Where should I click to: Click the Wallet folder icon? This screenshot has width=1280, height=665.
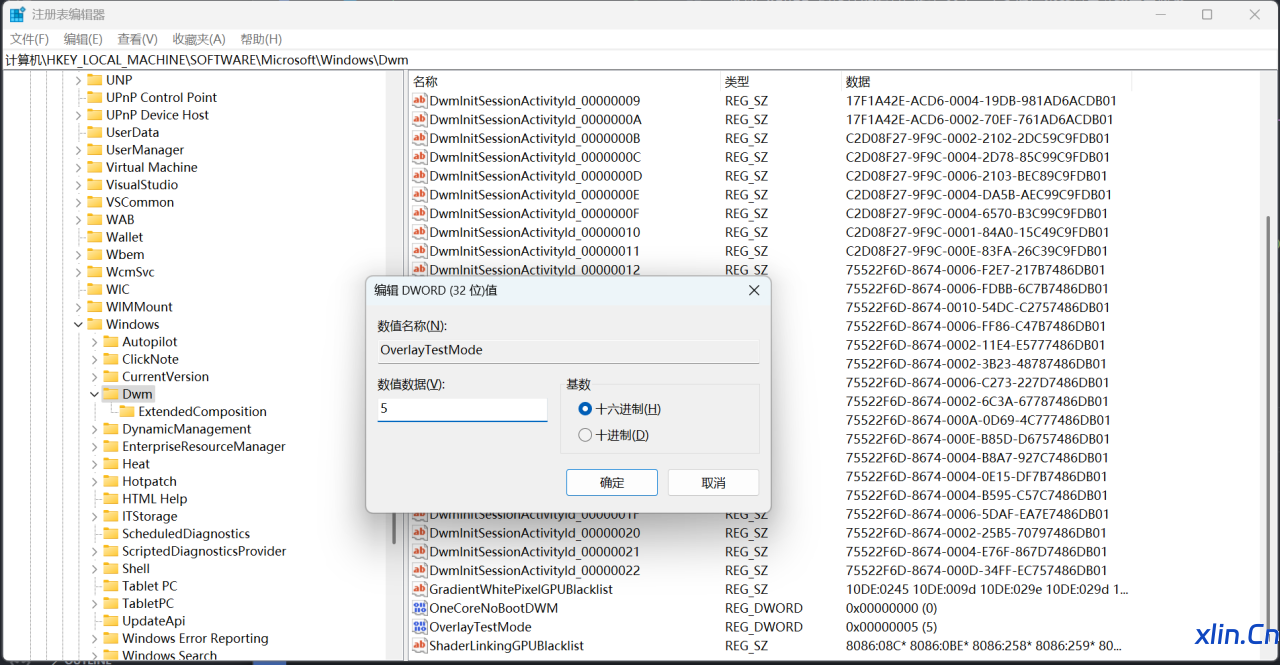[95, 237]
